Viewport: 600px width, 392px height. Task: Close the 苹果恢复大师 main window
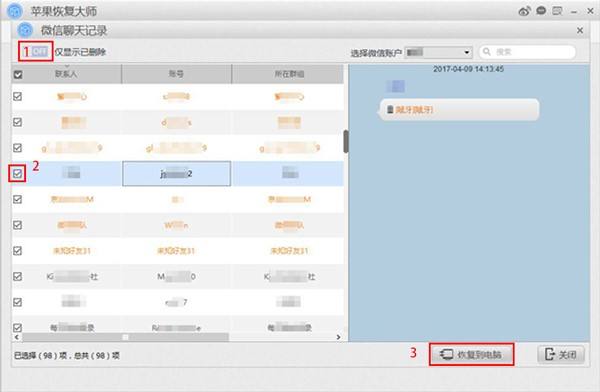click(x=590, y=11)
